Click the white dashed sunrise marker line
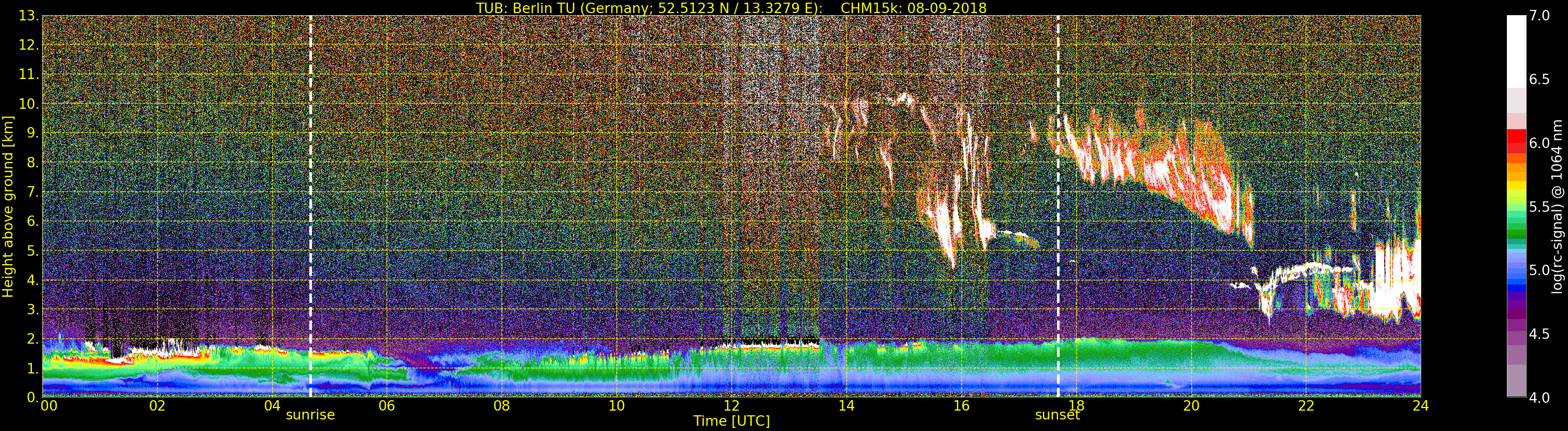 310,206
